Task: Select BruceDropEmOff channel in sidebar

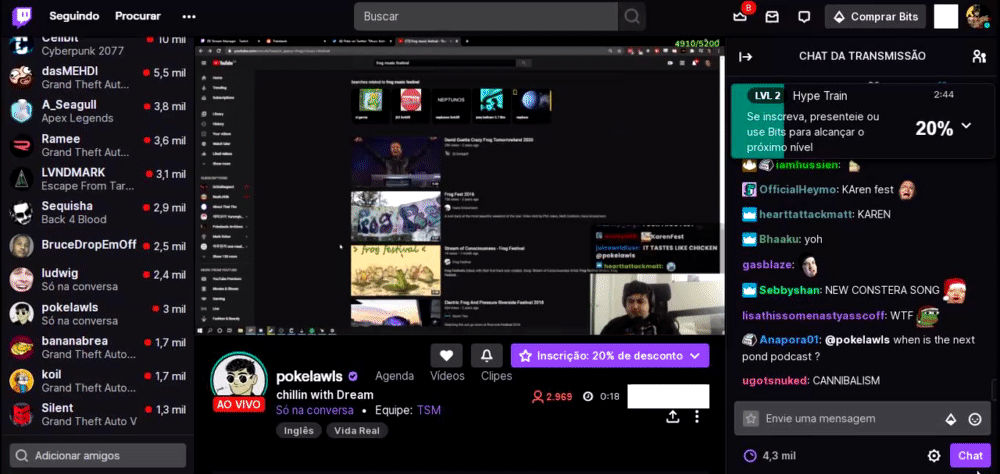Action: pyautogui.click(x=97, y=246)
